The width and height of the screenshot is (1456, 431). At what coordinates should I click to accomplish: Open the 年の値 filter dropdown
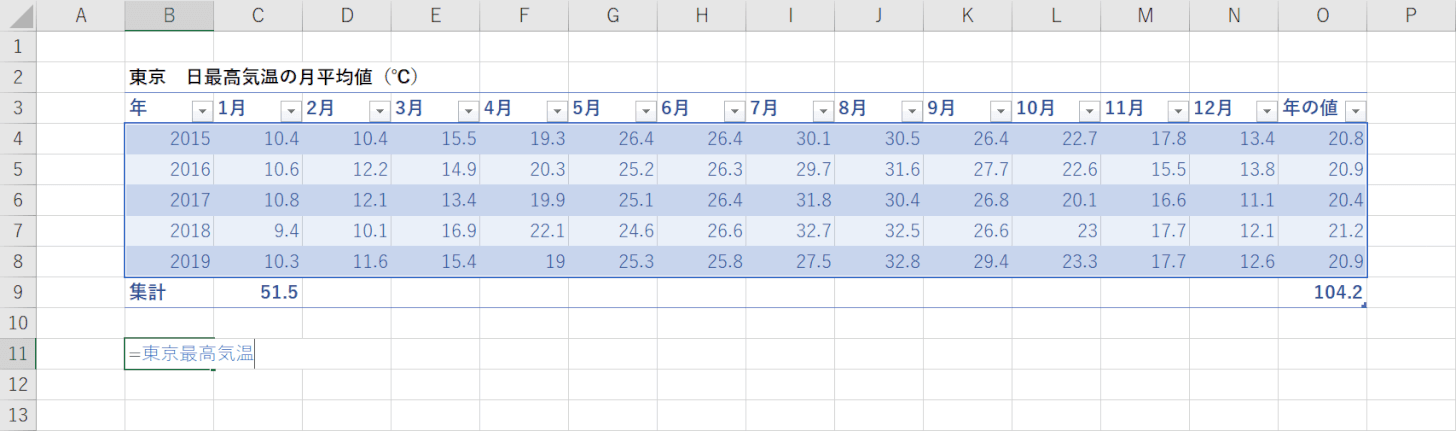tap(1355, 110)
